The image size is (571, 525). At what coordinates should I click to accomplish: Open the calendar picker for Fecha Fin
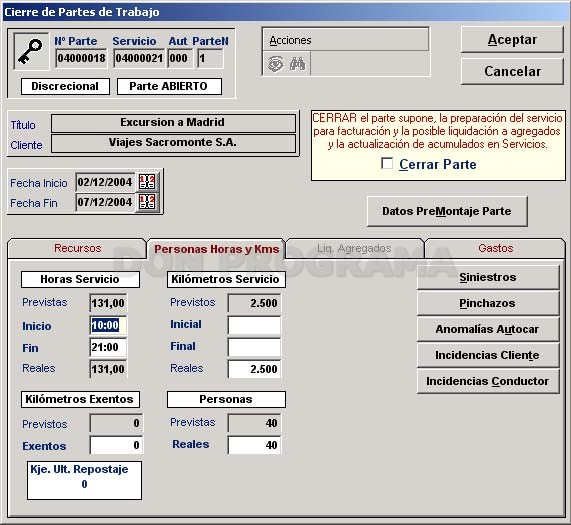click(x=147, y=202)
